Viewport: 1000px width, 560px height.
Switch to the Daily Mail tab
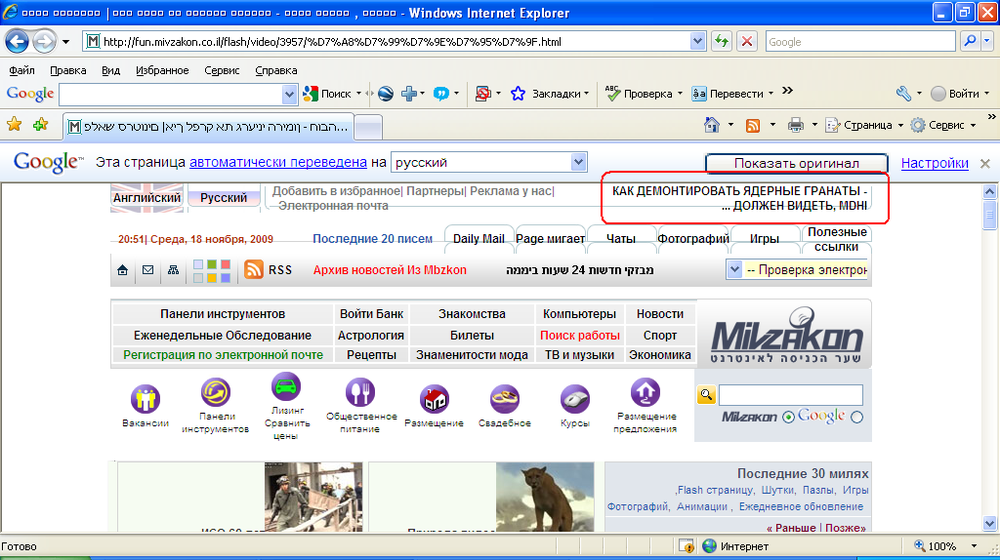coord(478,239)
